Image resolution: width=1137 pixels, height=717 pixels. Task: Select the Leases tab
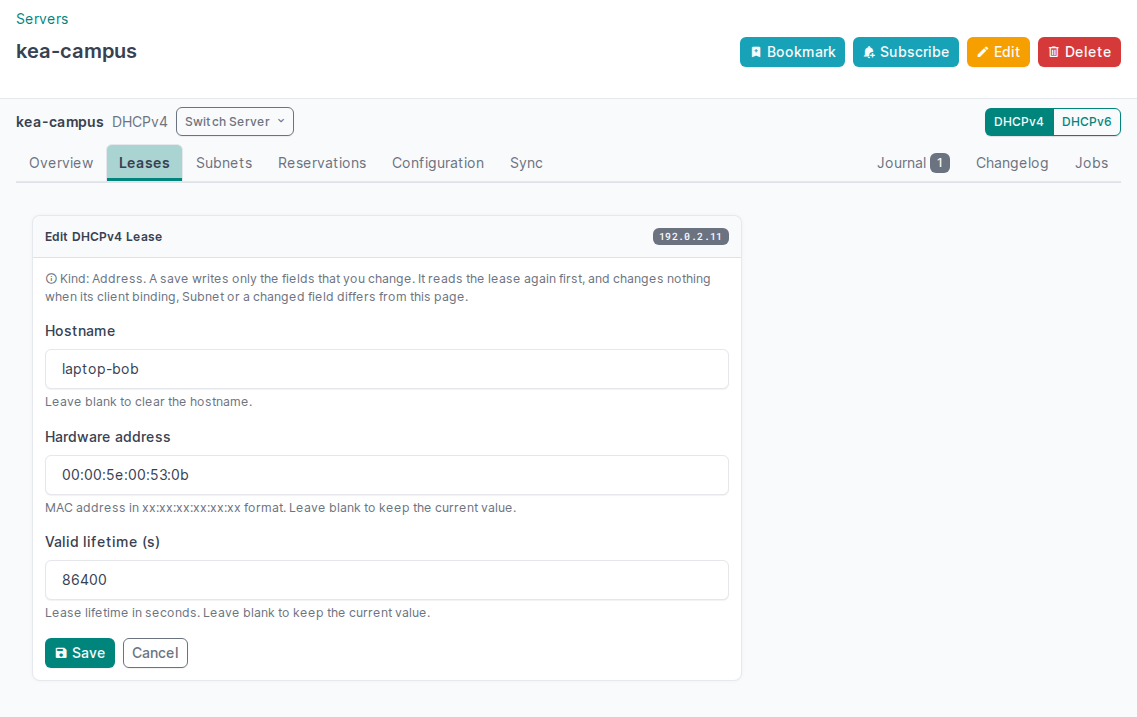[x=144, y=163]
